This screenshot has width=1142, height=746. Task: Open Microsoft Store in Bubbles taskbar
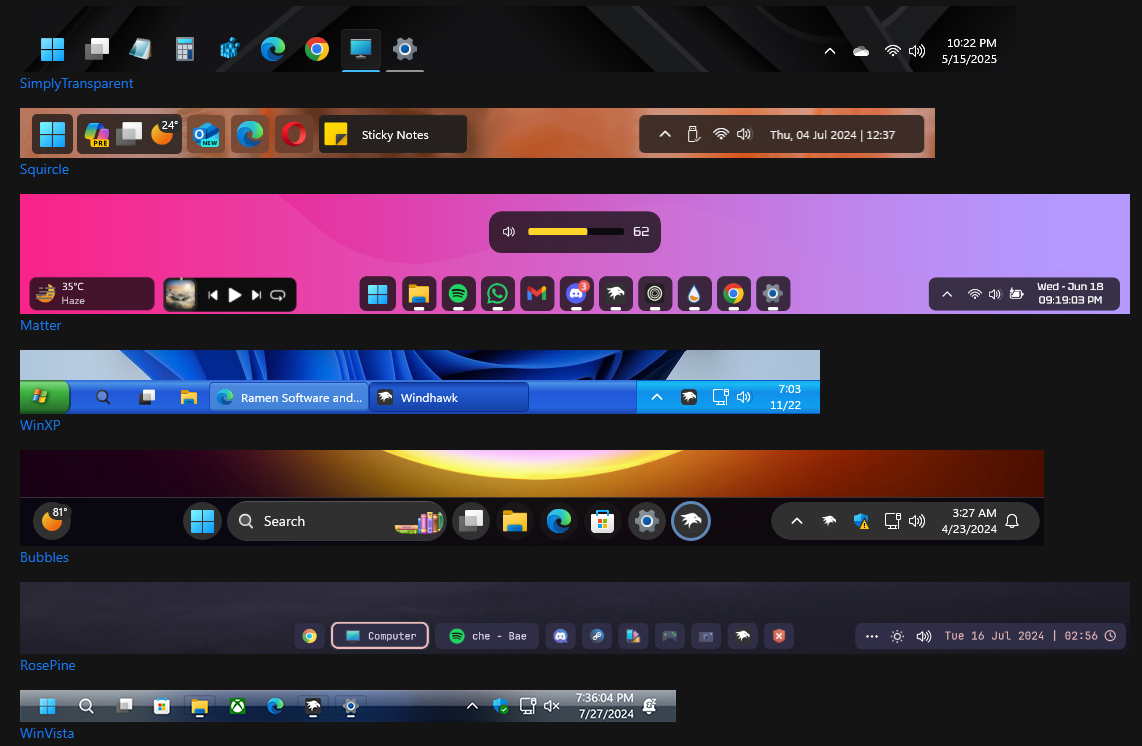click(x=602, y=521)
